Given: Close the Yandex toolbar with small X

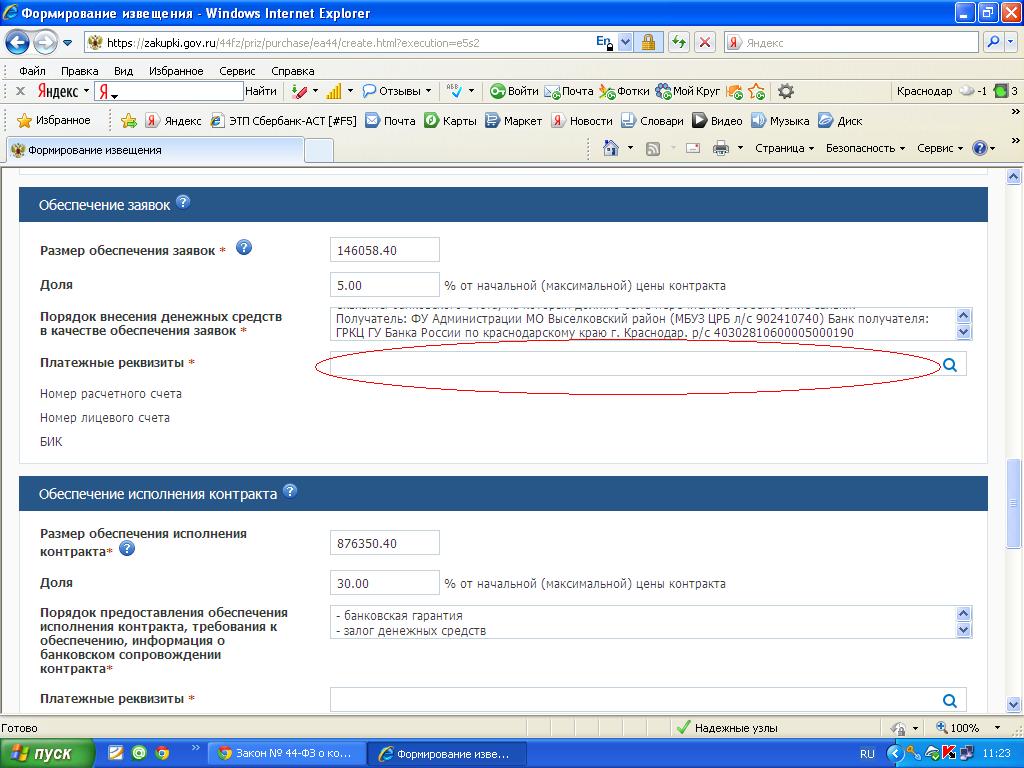Looking at the screenshot, I should tap(20, 91).
